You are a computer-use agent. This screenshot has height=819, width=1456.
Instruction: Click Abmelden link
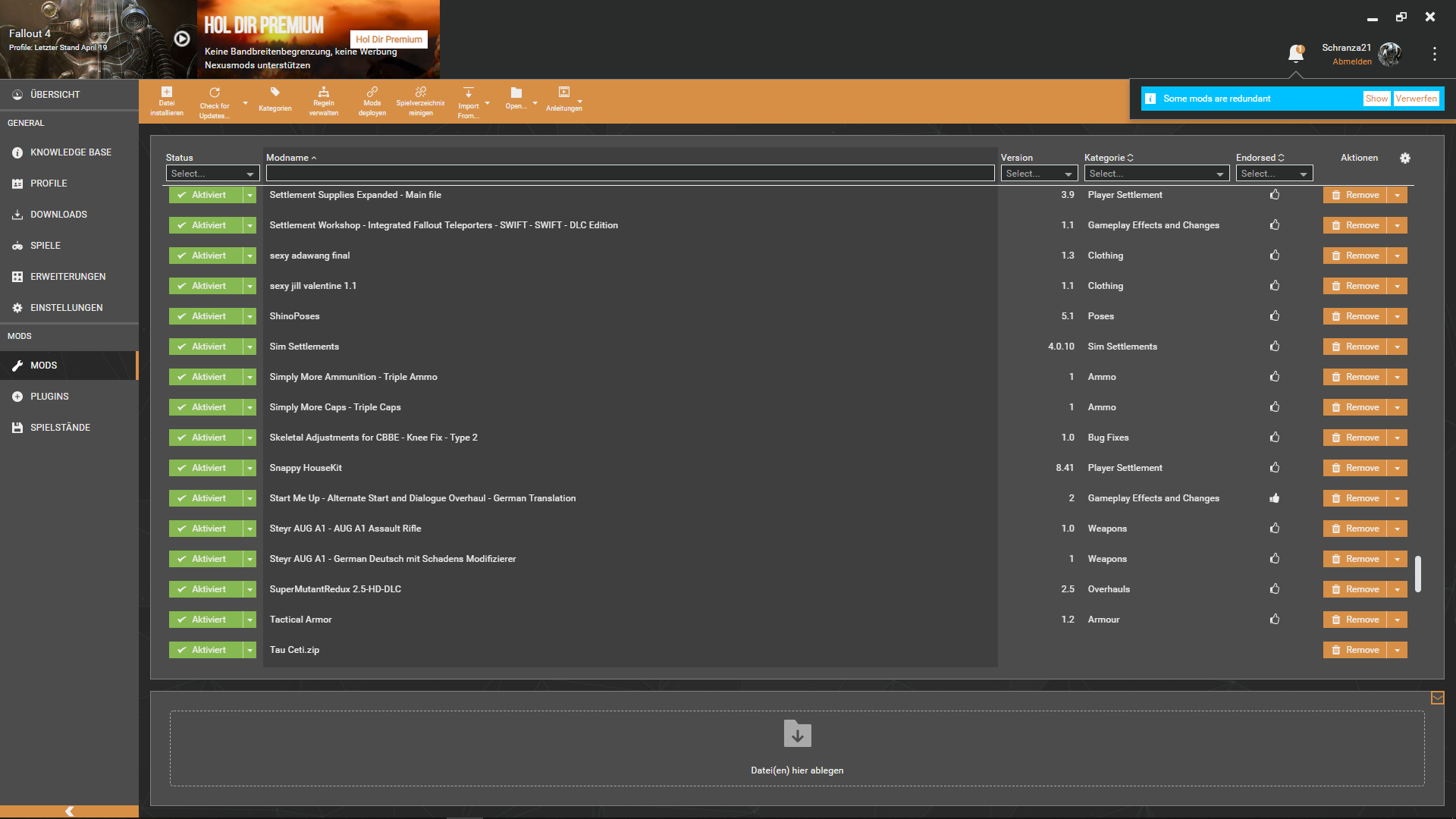pyautogui.click(x=1352, y=61)
